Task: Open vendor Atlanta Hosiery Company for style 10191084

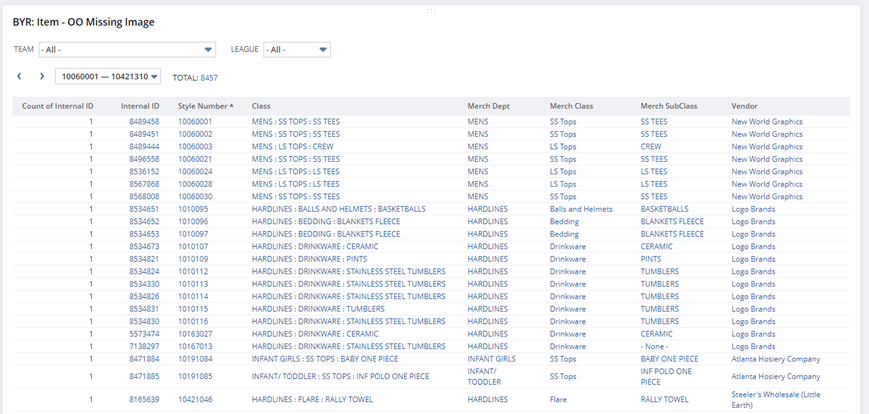Action: 776,359
